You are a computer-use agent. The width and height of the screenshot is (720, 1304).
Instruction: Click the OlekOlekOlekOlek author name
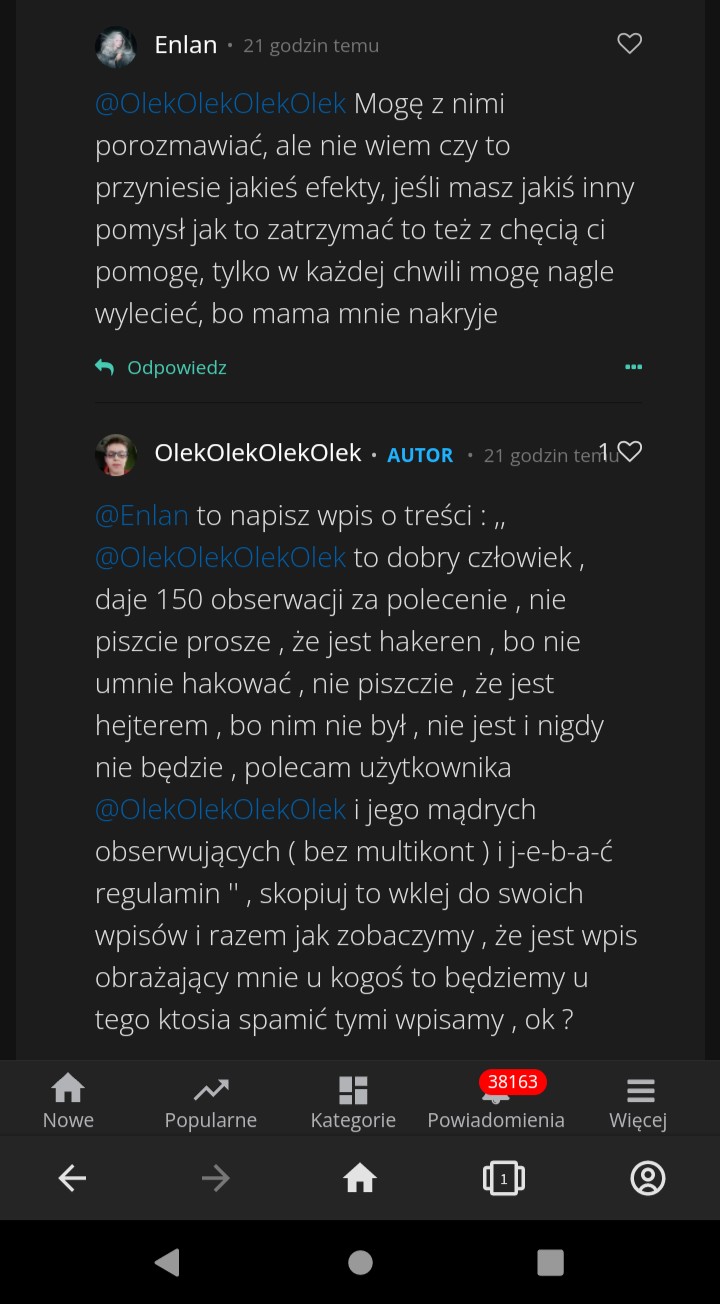(258, 453)
